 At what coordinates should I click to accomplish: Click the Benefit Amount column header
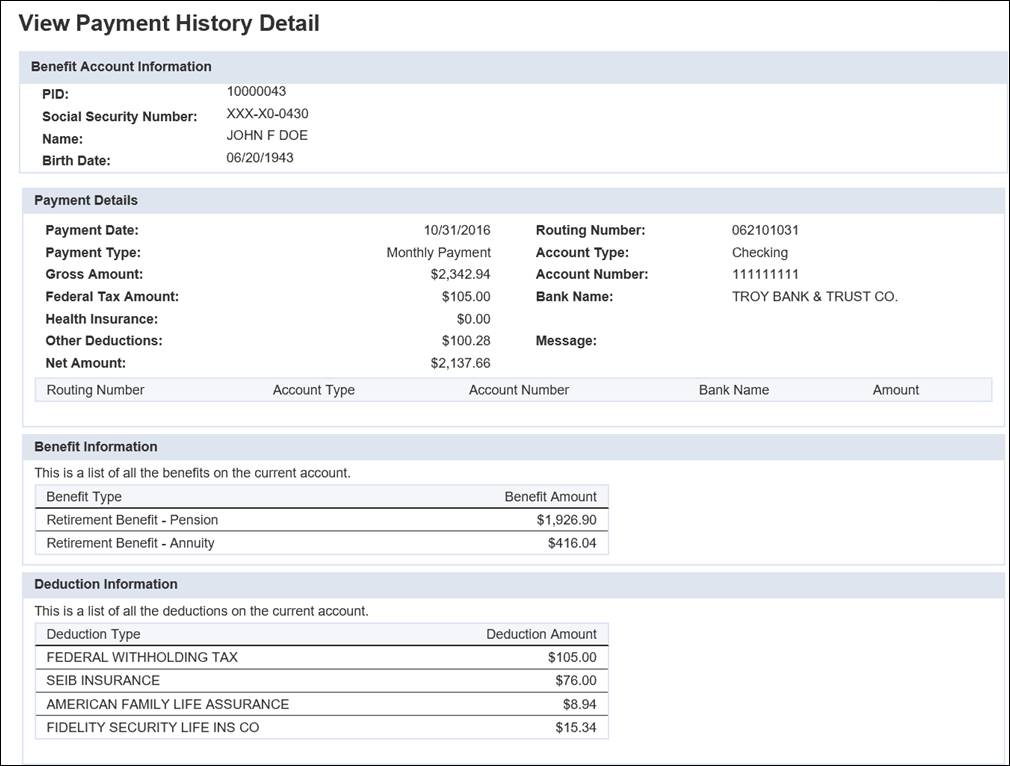click(550, 497)
